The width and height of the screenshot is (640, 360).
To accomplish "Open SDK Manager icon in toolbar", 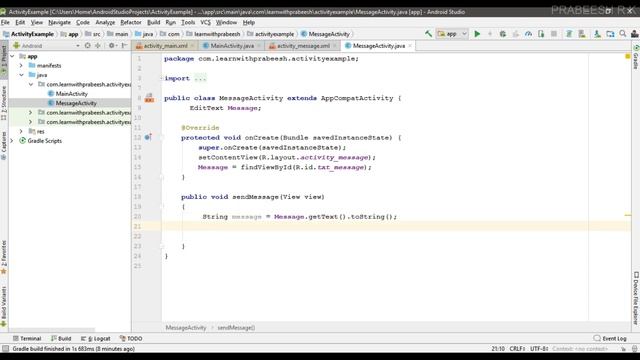I will pos(597,34).
